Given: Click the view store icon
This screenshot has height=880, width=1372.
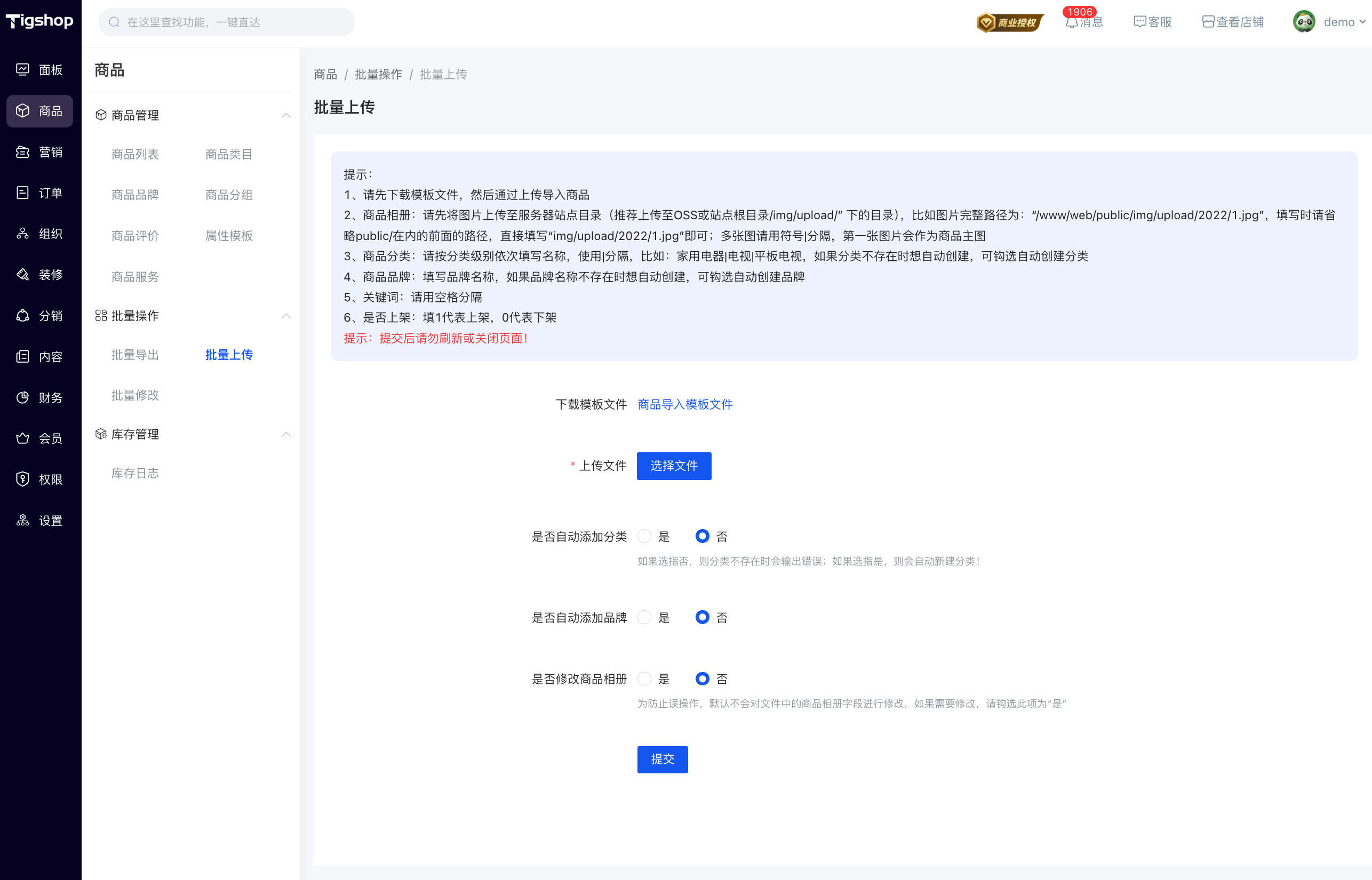Looking at the screenshot, I should click(x=1208, y=22).
